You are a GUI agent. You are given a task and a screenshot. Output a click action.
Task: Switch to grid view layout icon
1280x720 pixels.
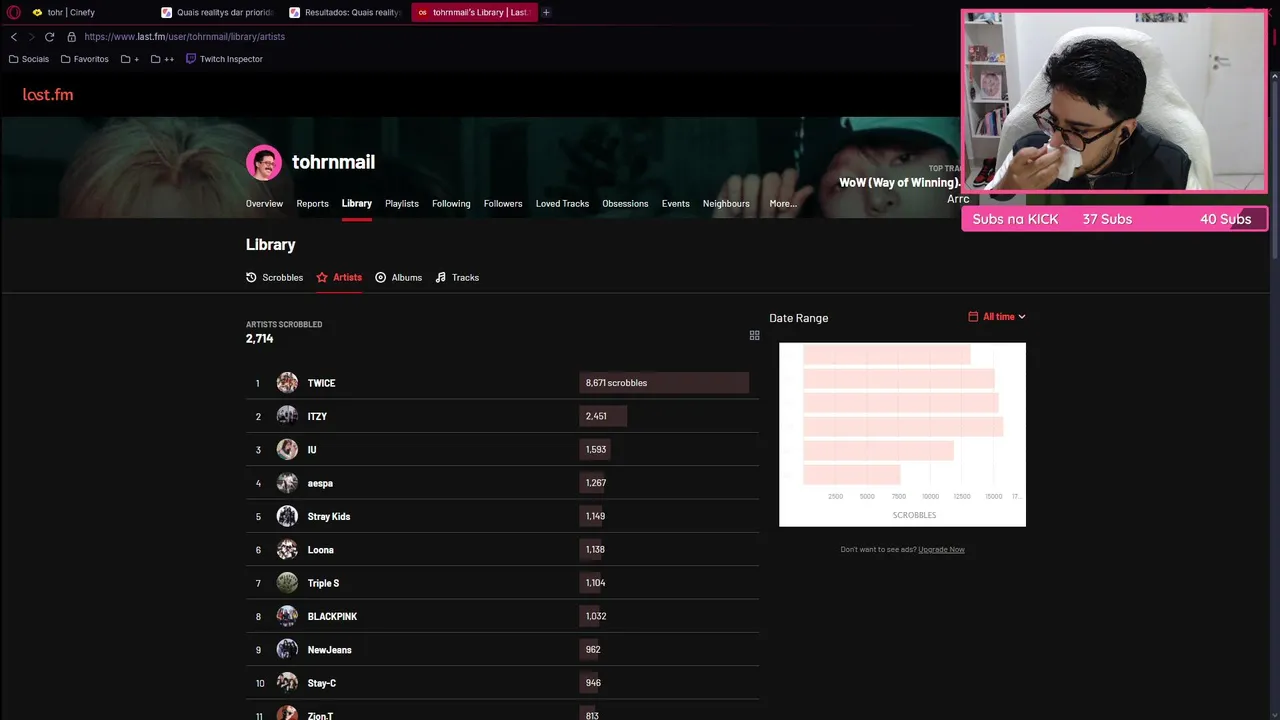pyautogui.click(x=754, y=336)
